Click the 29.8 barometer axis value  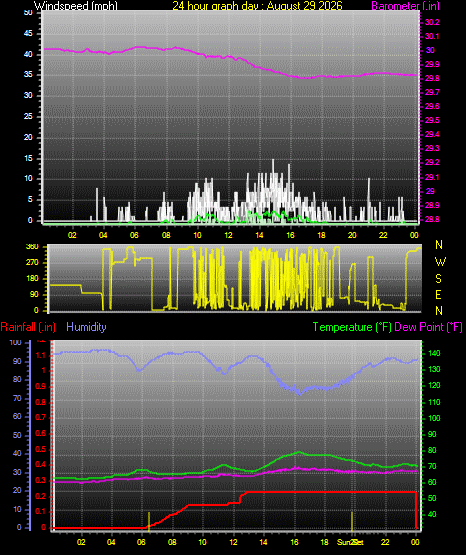432,78
